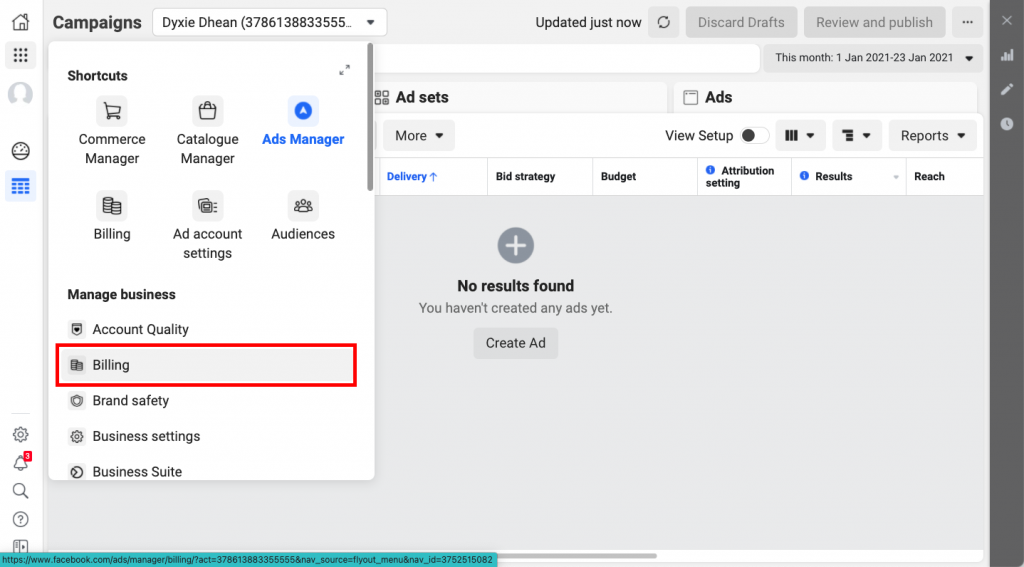
Task: Click the home icon in left sidebar
Action: coord(20,22)
